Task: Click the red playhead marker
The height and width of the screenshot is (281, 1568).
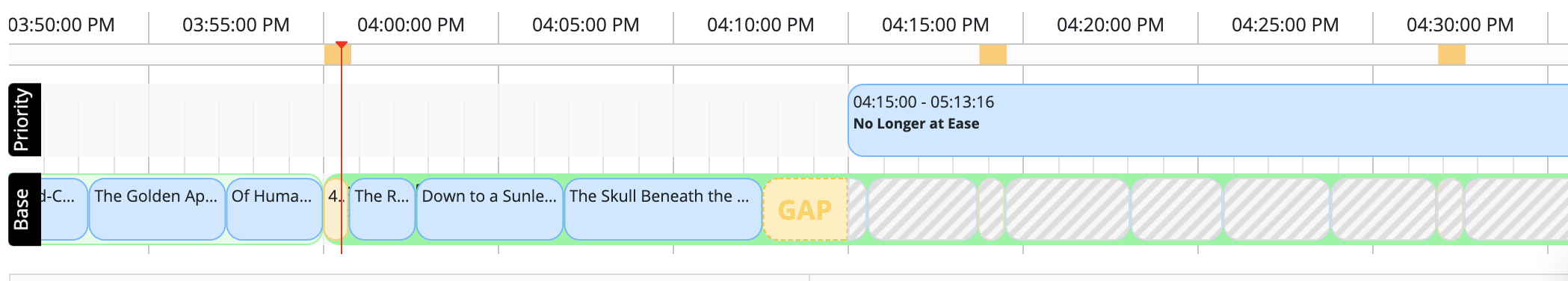Action: pos(342,46)
